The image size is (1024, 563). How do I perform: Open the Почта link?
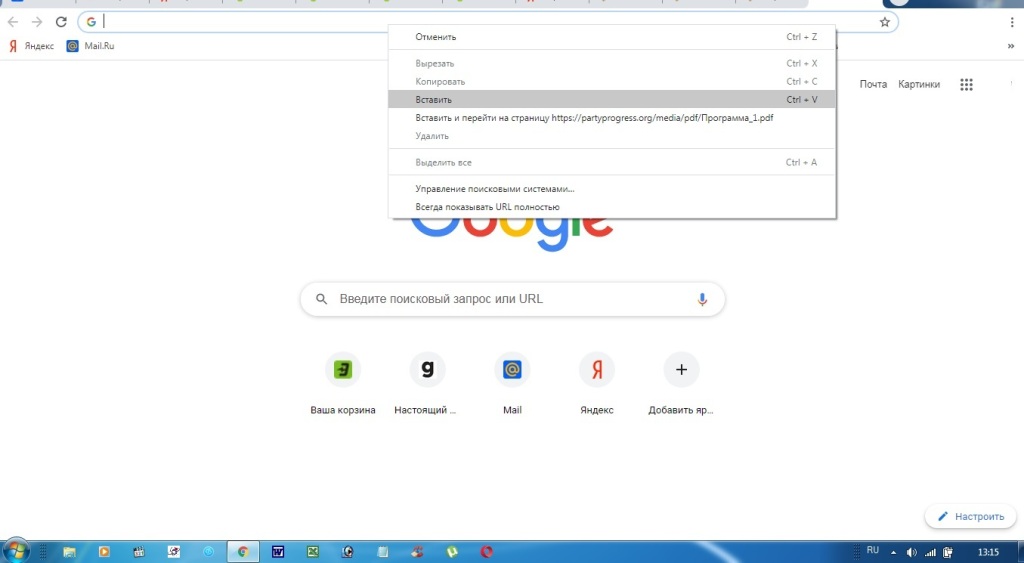click(x=873, y=85)
